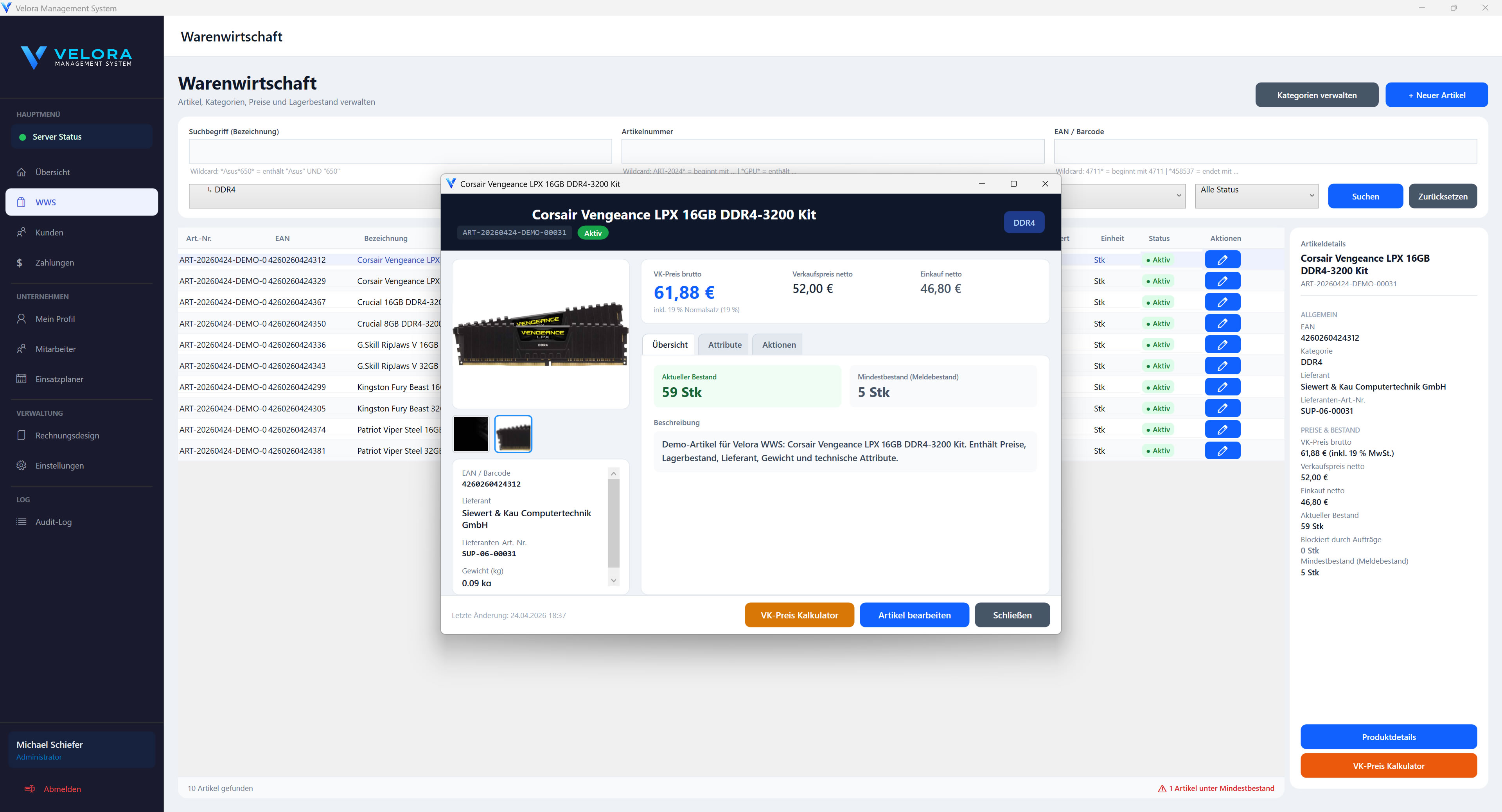This screenshot has height=812, width=1502.
Task: Click the logout icon next to Abmelden
Action: [x=30, y=789]
